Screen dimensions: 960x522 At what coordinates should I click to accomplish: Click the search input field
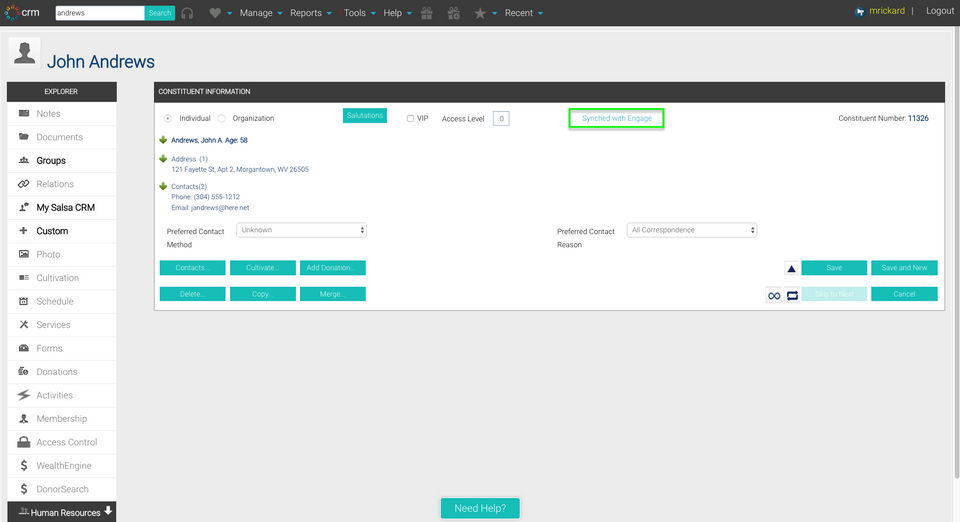click(x=100, y=13)
